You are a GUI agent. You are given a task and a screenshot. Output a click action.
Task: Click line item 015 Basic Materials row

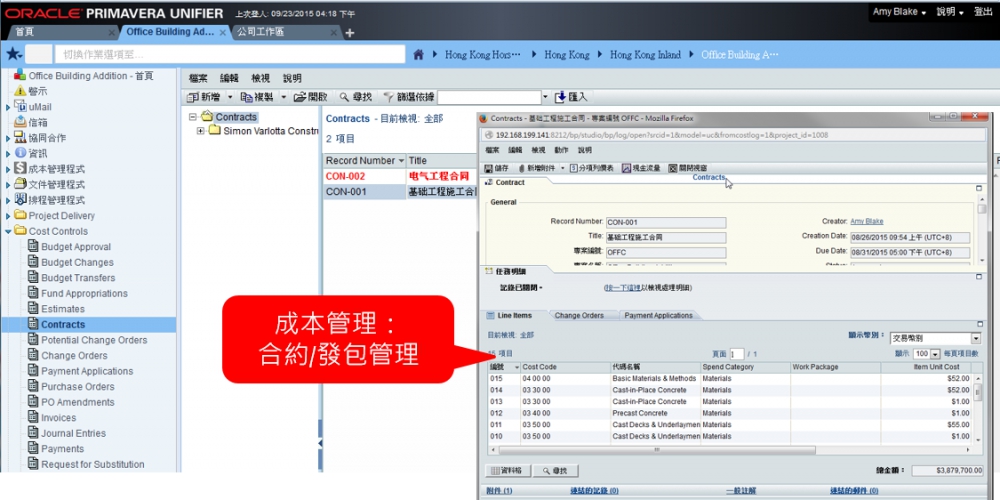pos(729,378)
